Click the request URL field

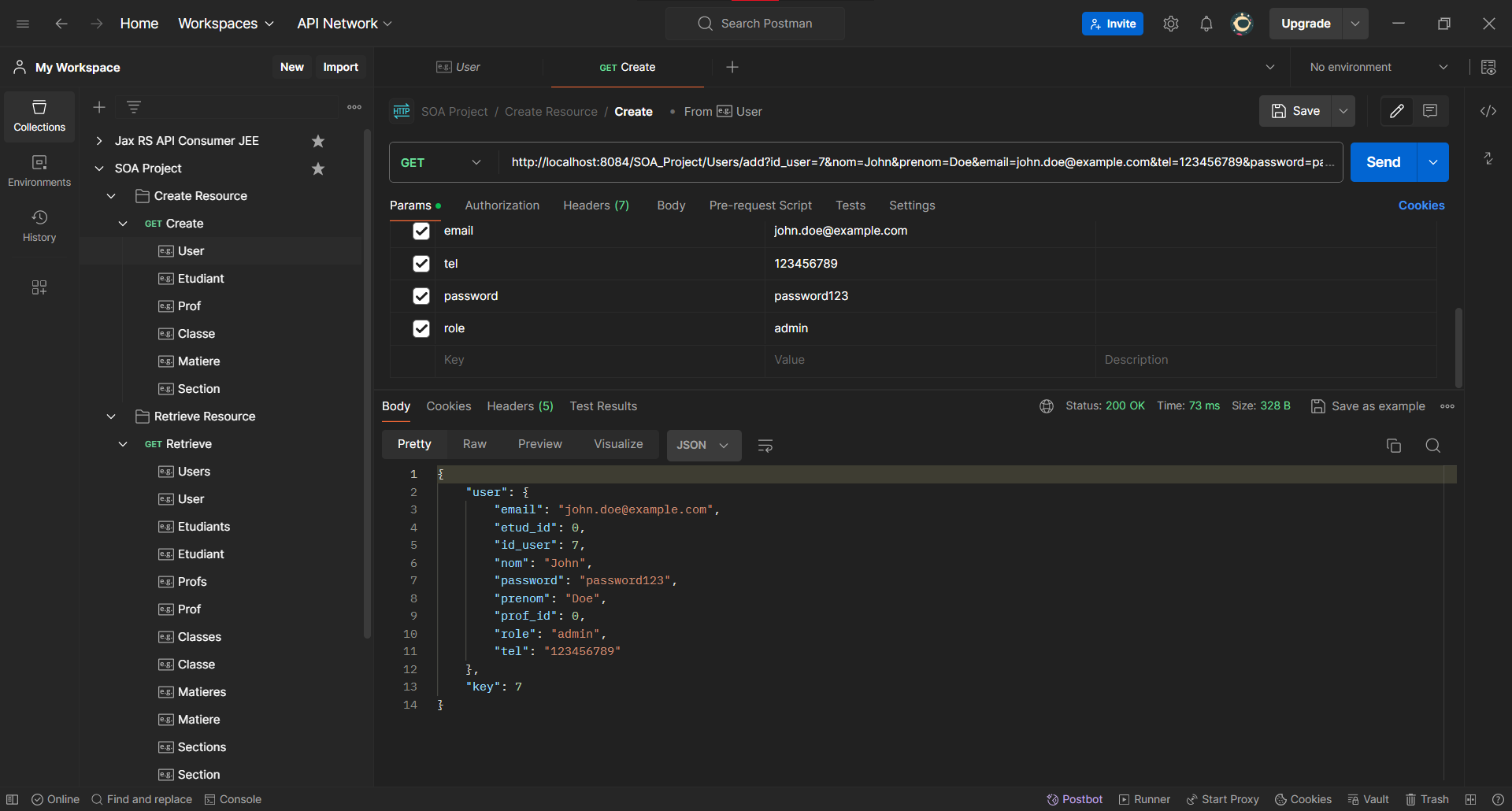click(921, 162)
